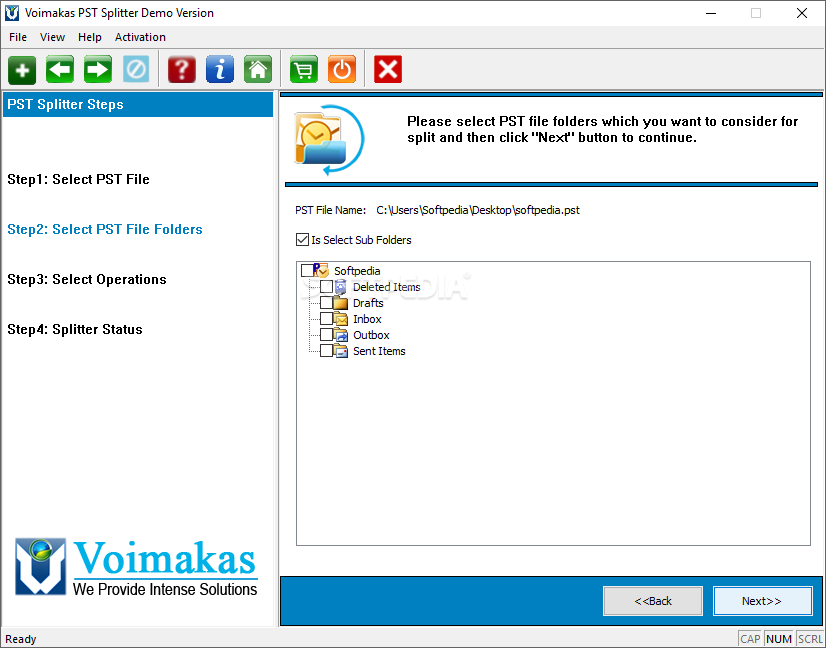
Task: Select the Deleted Items tree label
Action: [387, 287]
